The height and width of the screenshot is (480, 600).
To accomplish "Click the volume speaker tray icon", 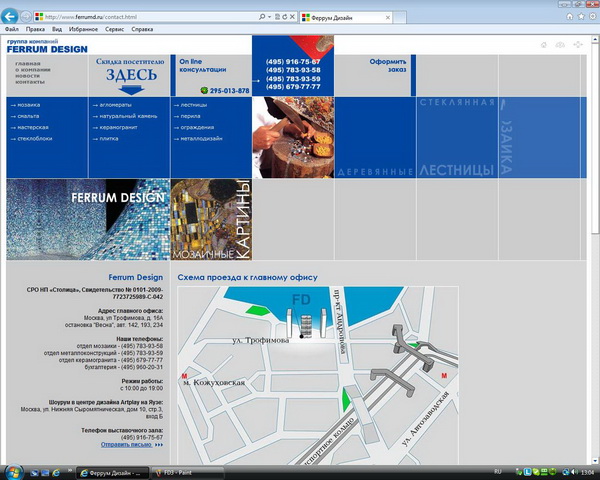I will coord(574,472).
